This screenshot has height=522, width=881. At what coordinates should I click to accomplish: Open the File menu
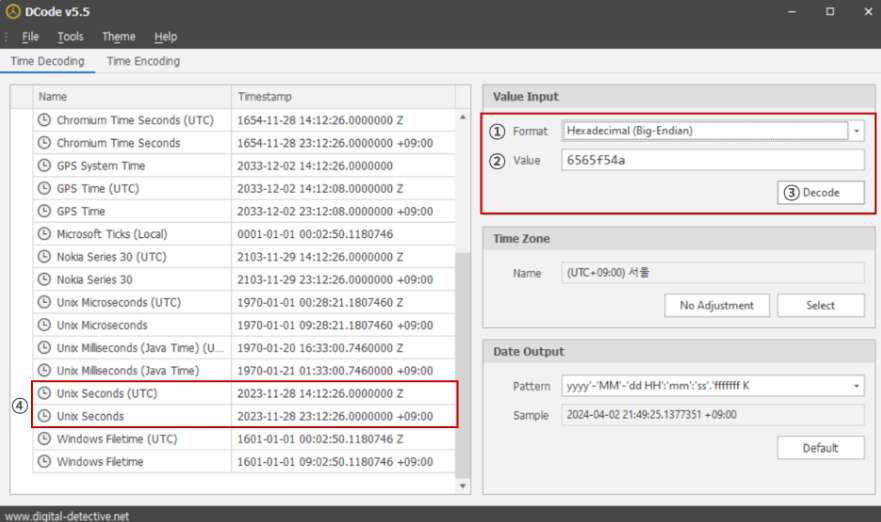(x=30, y=37)
